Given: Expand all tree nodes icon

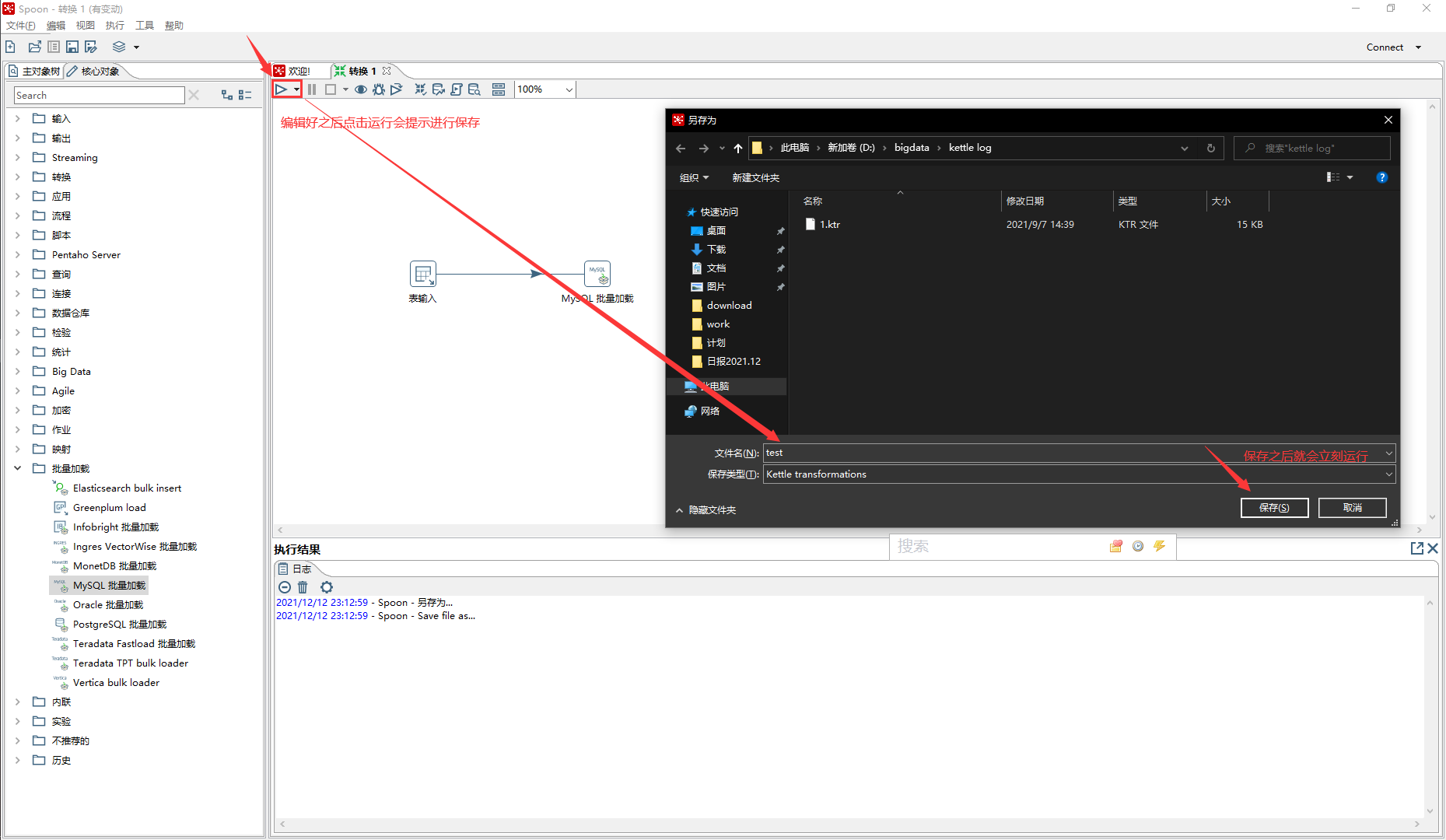Looking at the screenshot, I should click(x=227, y=95).
